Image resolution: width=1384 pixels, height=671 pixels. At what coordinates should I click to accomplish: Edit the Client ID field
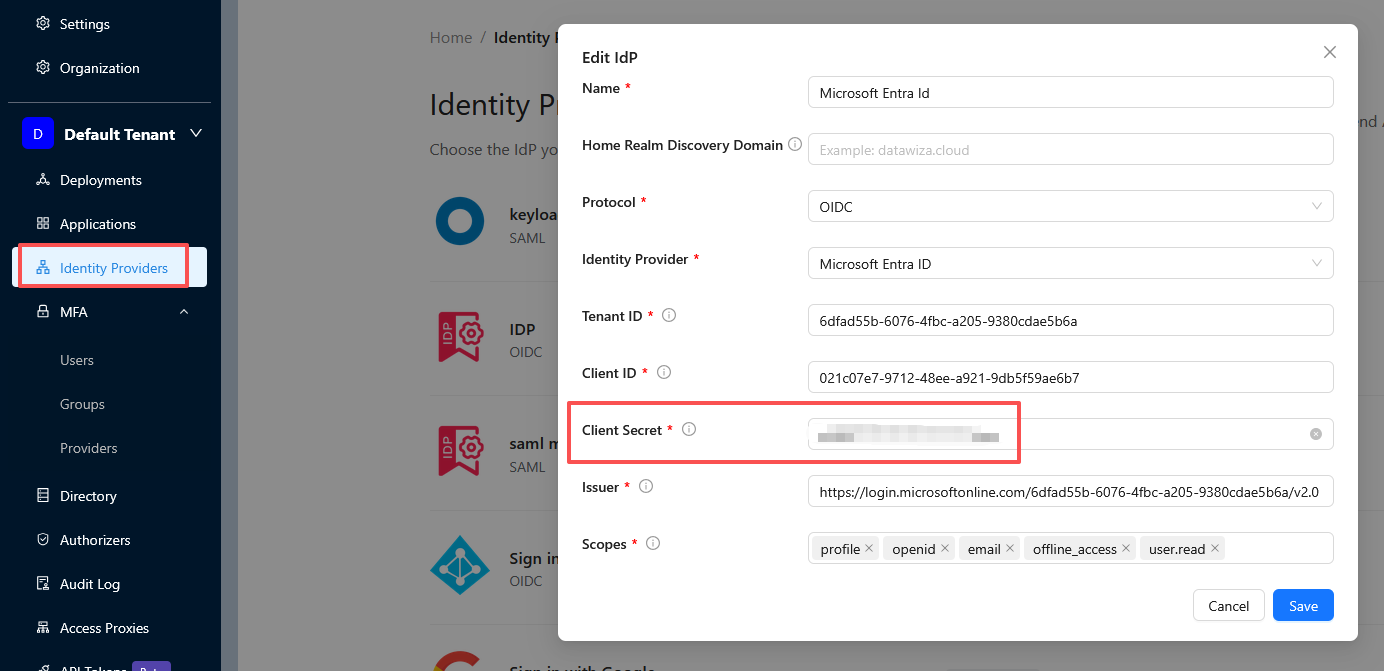(1071, 378)
